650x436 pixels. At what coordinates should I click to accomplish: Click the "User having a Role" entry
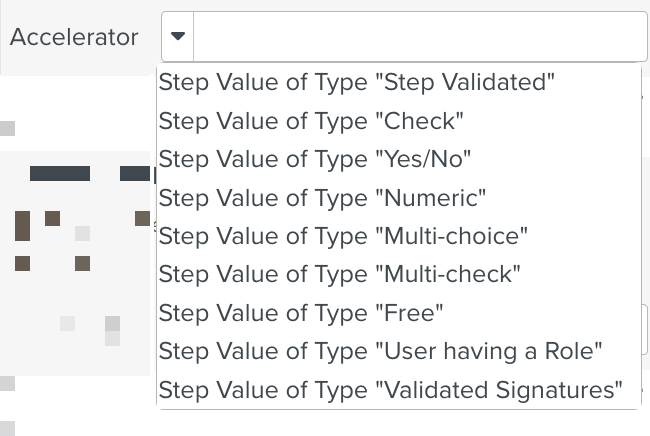click(381, 351)
